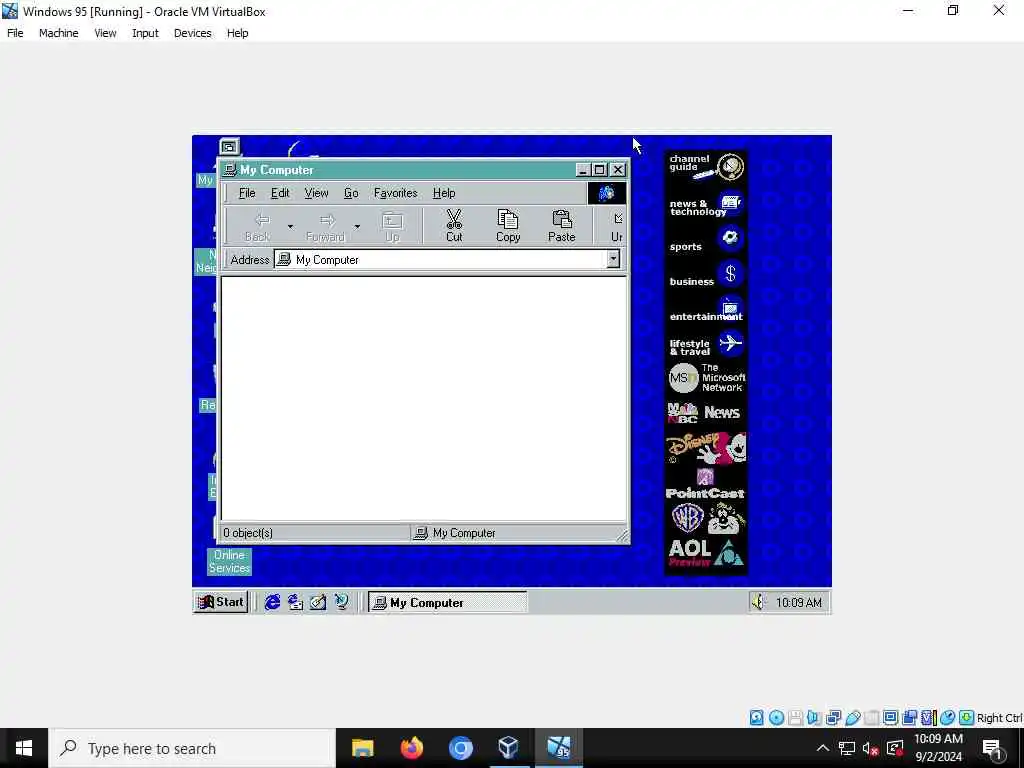Click the Windows 95 taskbar clock

(x=798, y=602)
